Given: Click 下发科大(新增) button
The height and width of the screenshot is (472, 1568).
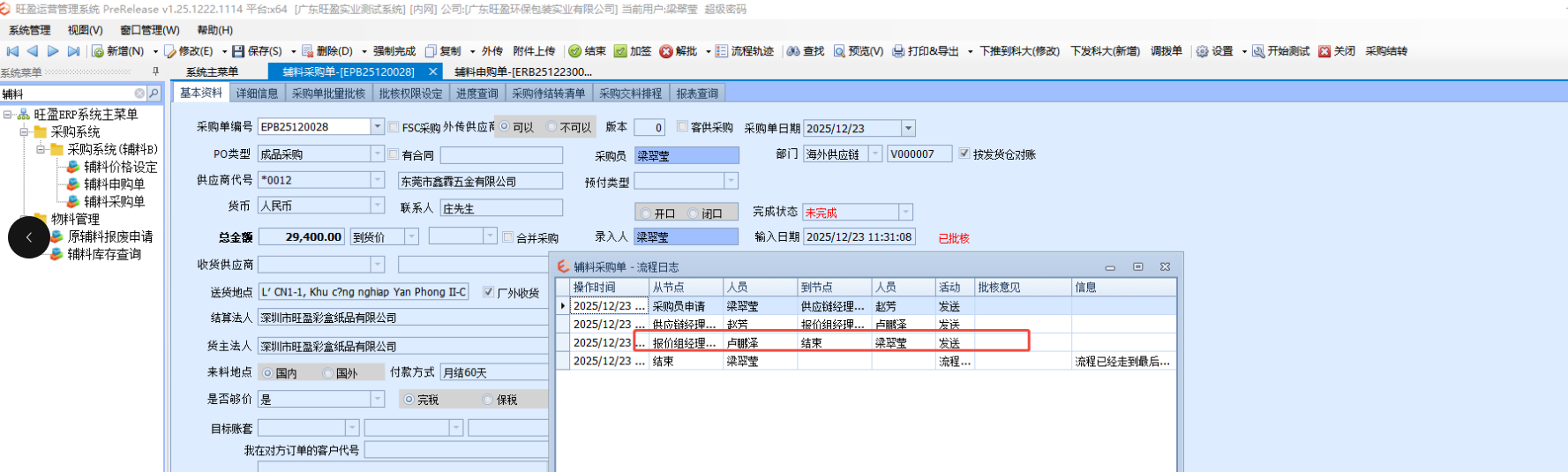Looking at the screenshot, I should (x=1106, y=51).
